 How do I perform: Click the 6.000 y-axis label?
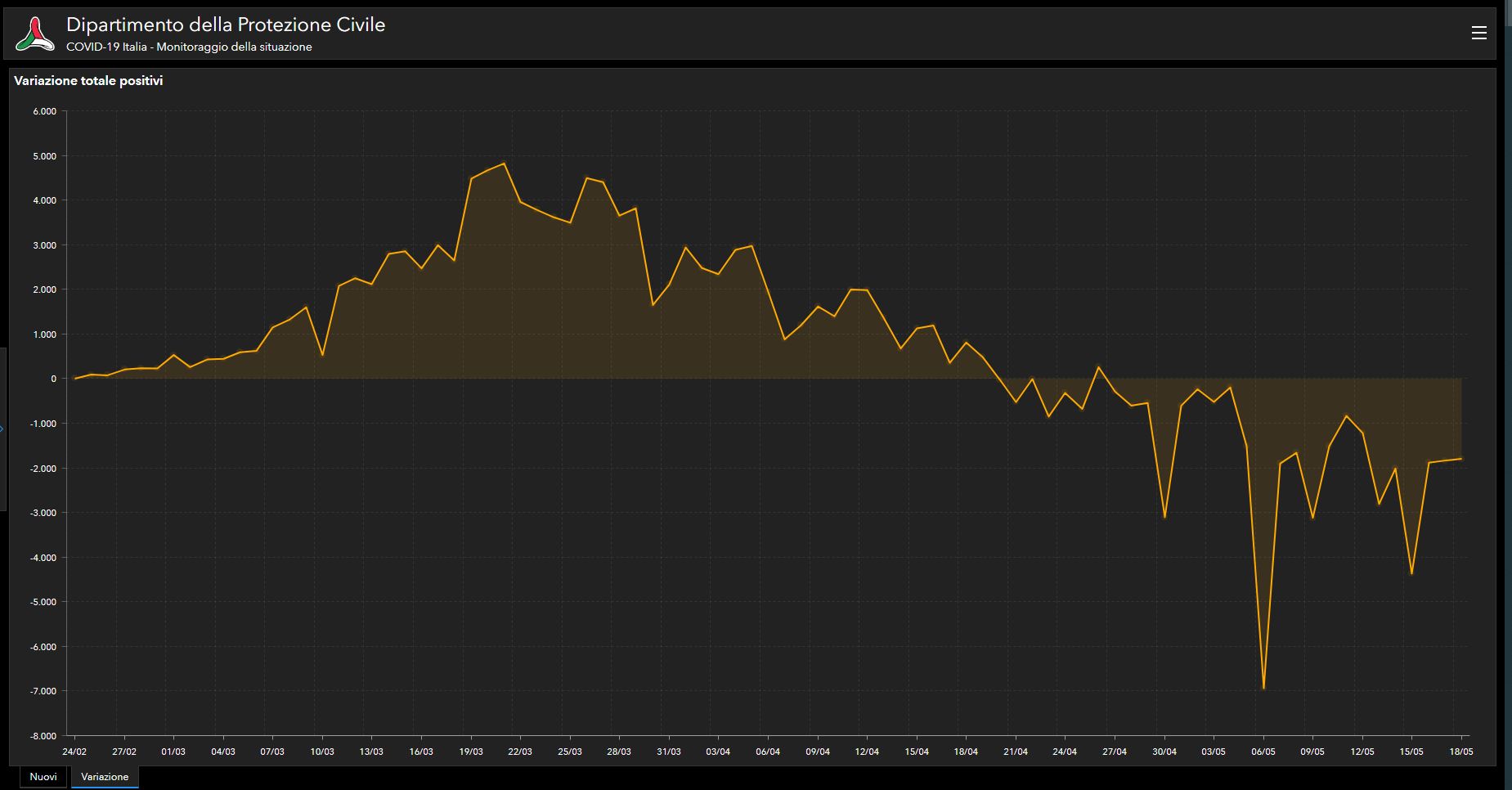pyautogui.click(x=44, y=111)
